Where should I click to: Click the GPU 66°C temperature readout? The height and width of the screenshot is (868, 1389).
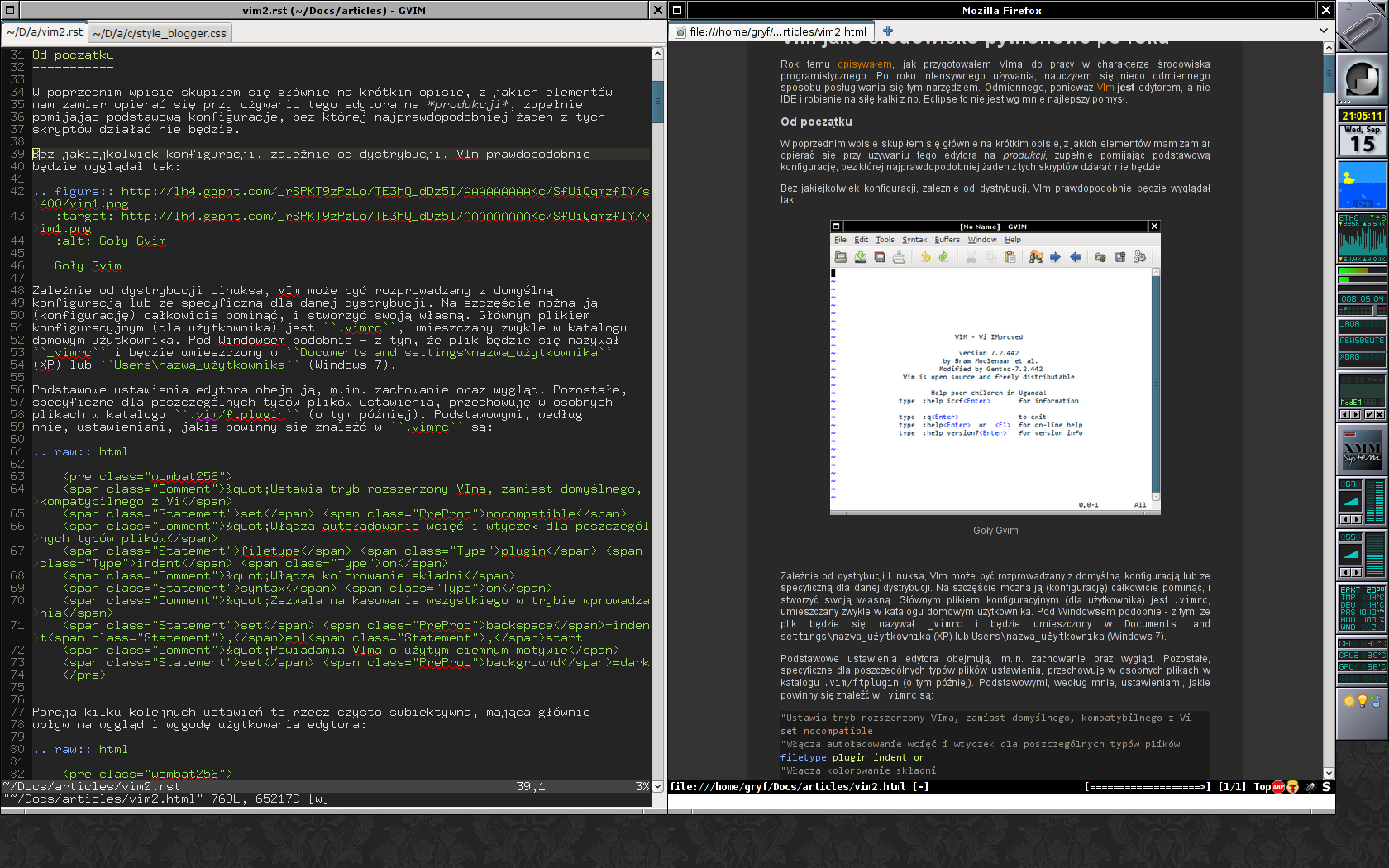(1362, 666)
